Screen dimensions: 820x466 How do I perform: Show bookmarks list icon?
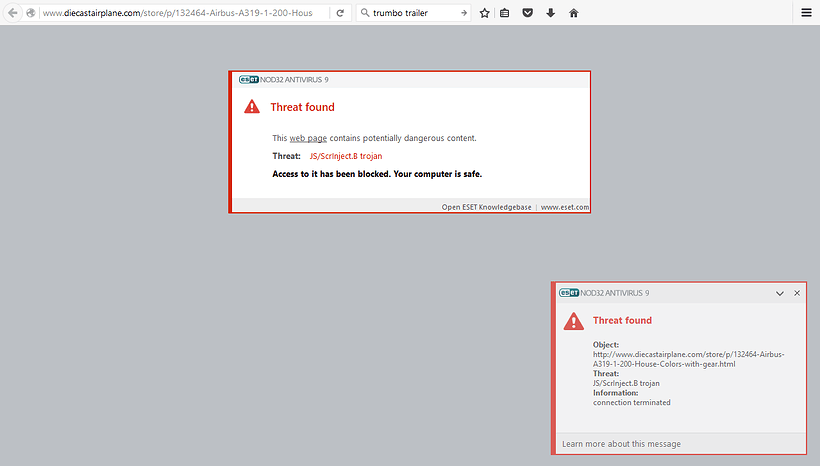tap(505, 13)
